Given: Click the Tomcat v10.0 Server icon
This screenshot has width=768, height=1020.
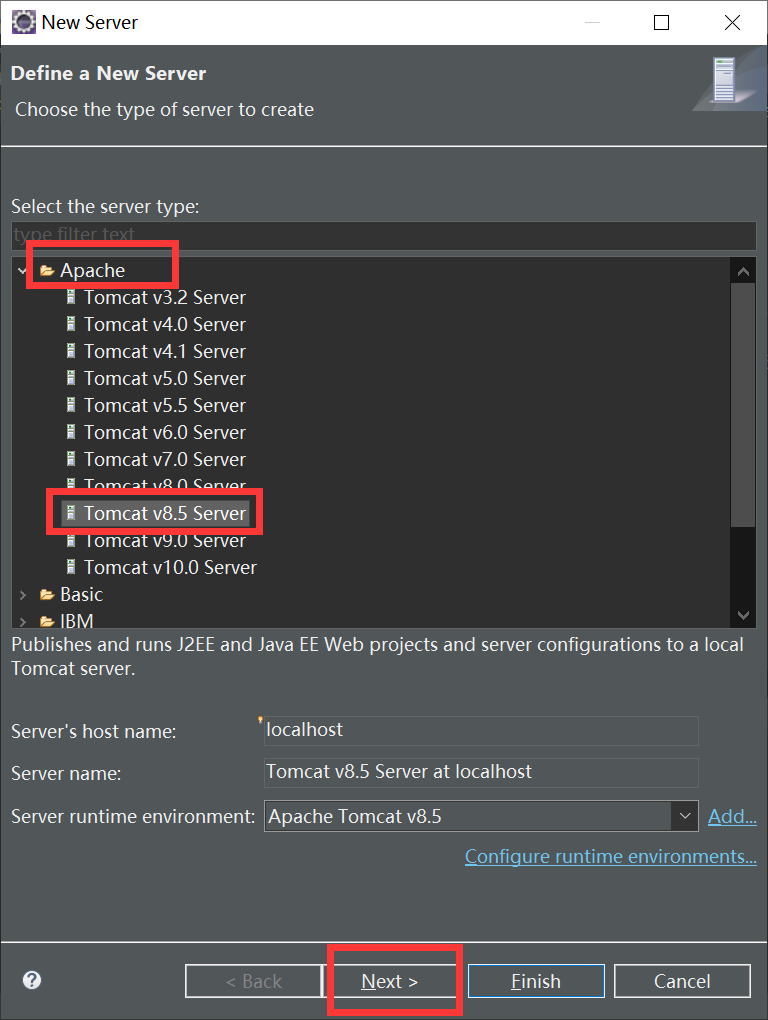Looking at the screenshot, I should pos(71,567).
